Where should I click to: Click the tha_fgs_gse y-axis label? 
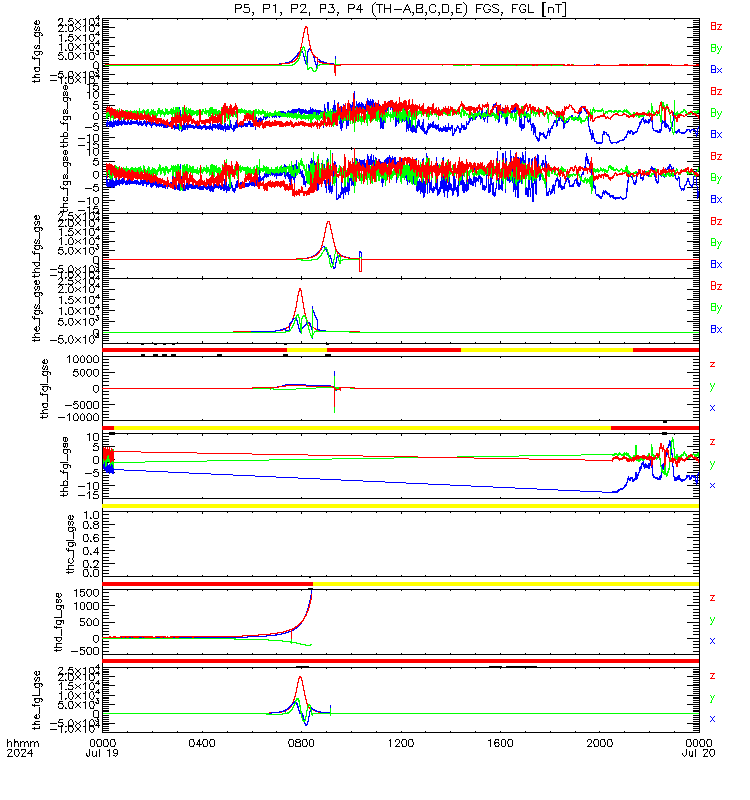point(36,51)
